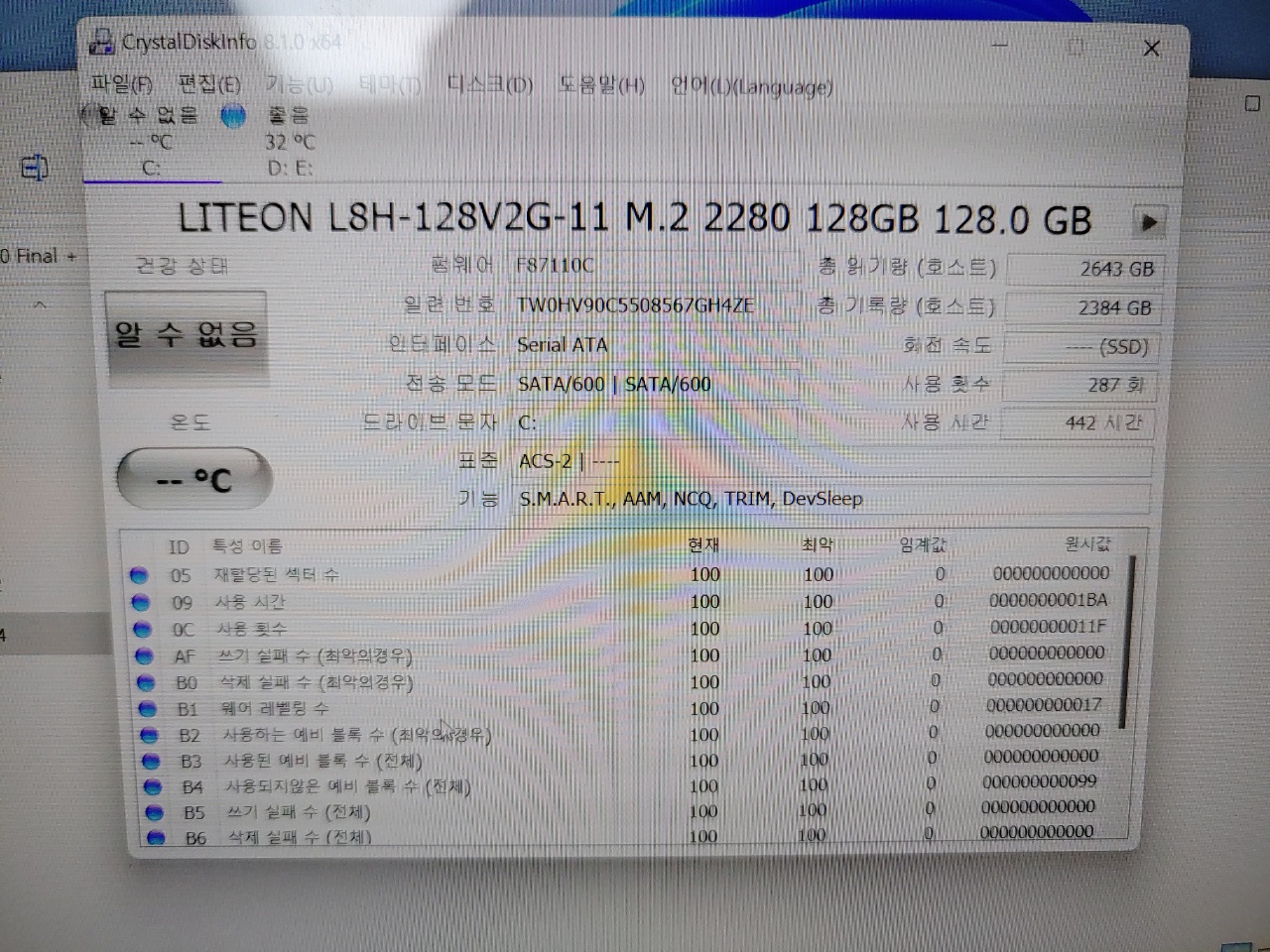Viewport: 1270px width, 952px height.
Task: Click the -- °C temperature button
Action: 193,480
